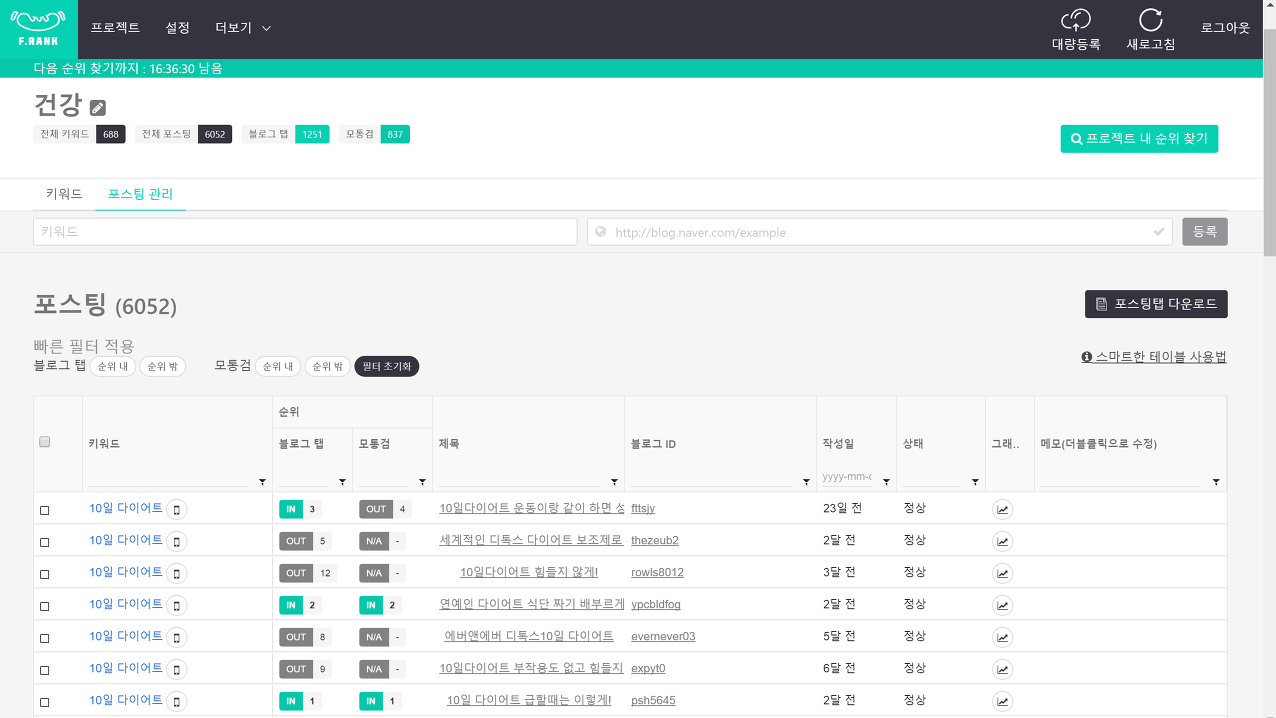Screen dimensions: 1276x718
Task: Check the row checkbox for ypcbldfog
Action: coord(44,606)
